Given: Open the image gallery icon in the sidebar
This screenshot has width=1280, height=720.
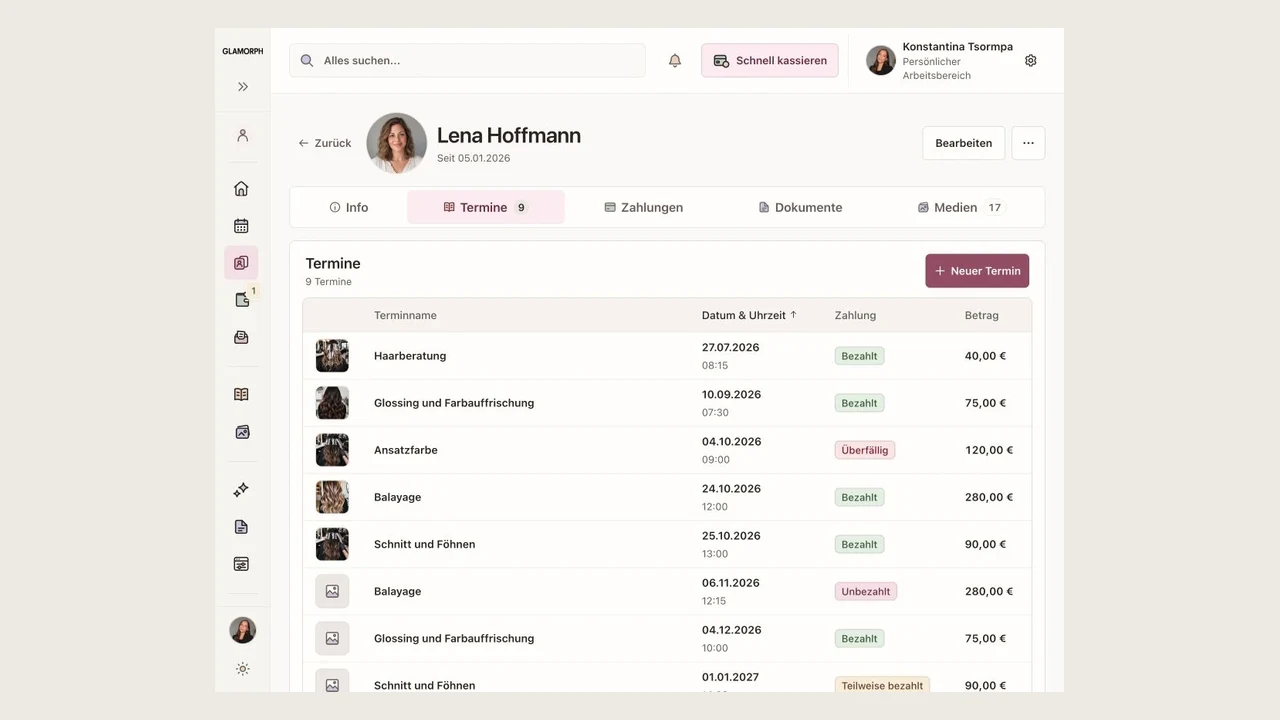Looking at the screenshot, I should pyautogui.click(x=241, y=432).
